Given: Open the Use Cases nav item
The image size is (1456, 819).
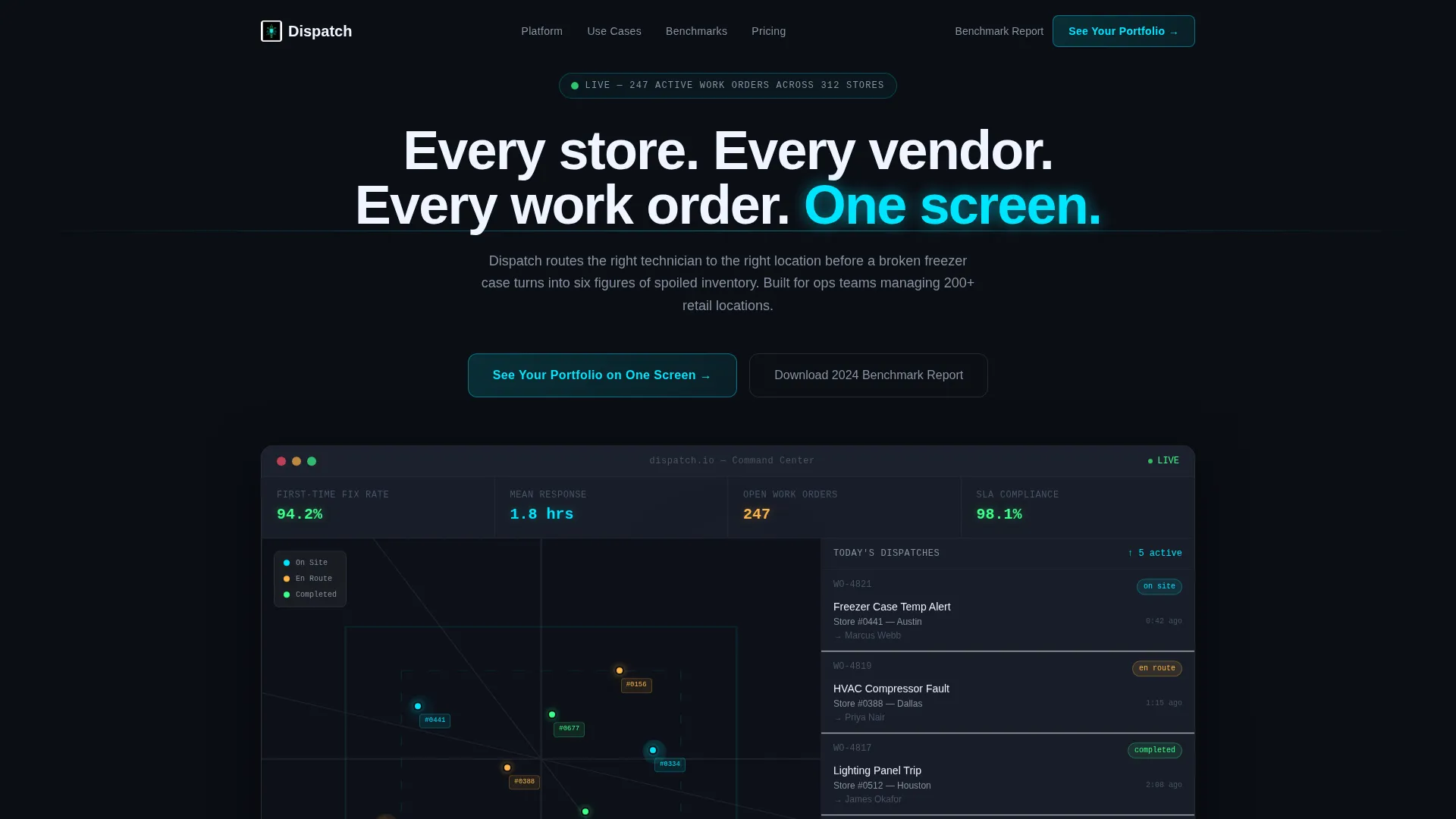Looking at the screenshot, I should tap(614, 31).
